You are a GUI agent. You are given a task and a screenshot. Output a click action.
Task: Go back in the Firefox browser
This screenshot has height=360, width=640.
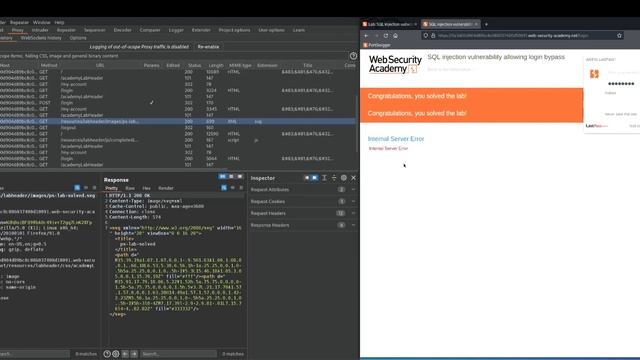[x=366, y=36]
